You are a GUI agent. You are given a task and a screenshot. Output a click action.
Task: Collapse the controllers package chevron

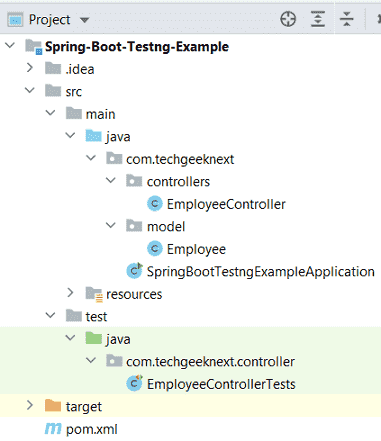(111, 180)
